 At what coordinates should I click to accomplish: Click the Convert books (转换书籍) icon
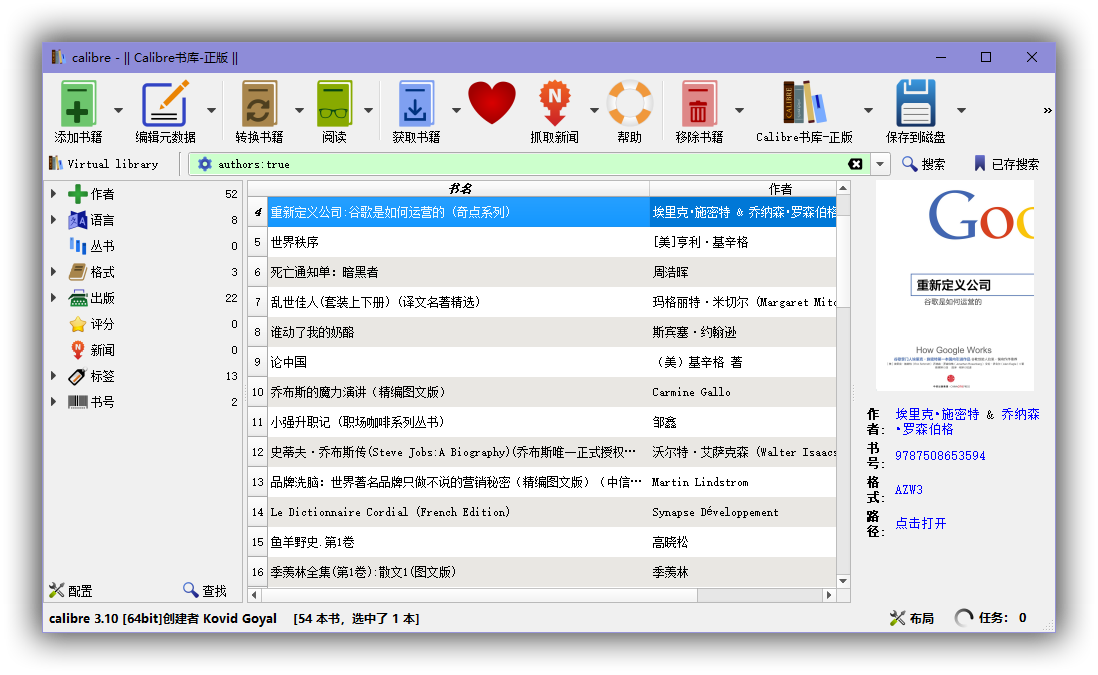click(x=259, y=104)
